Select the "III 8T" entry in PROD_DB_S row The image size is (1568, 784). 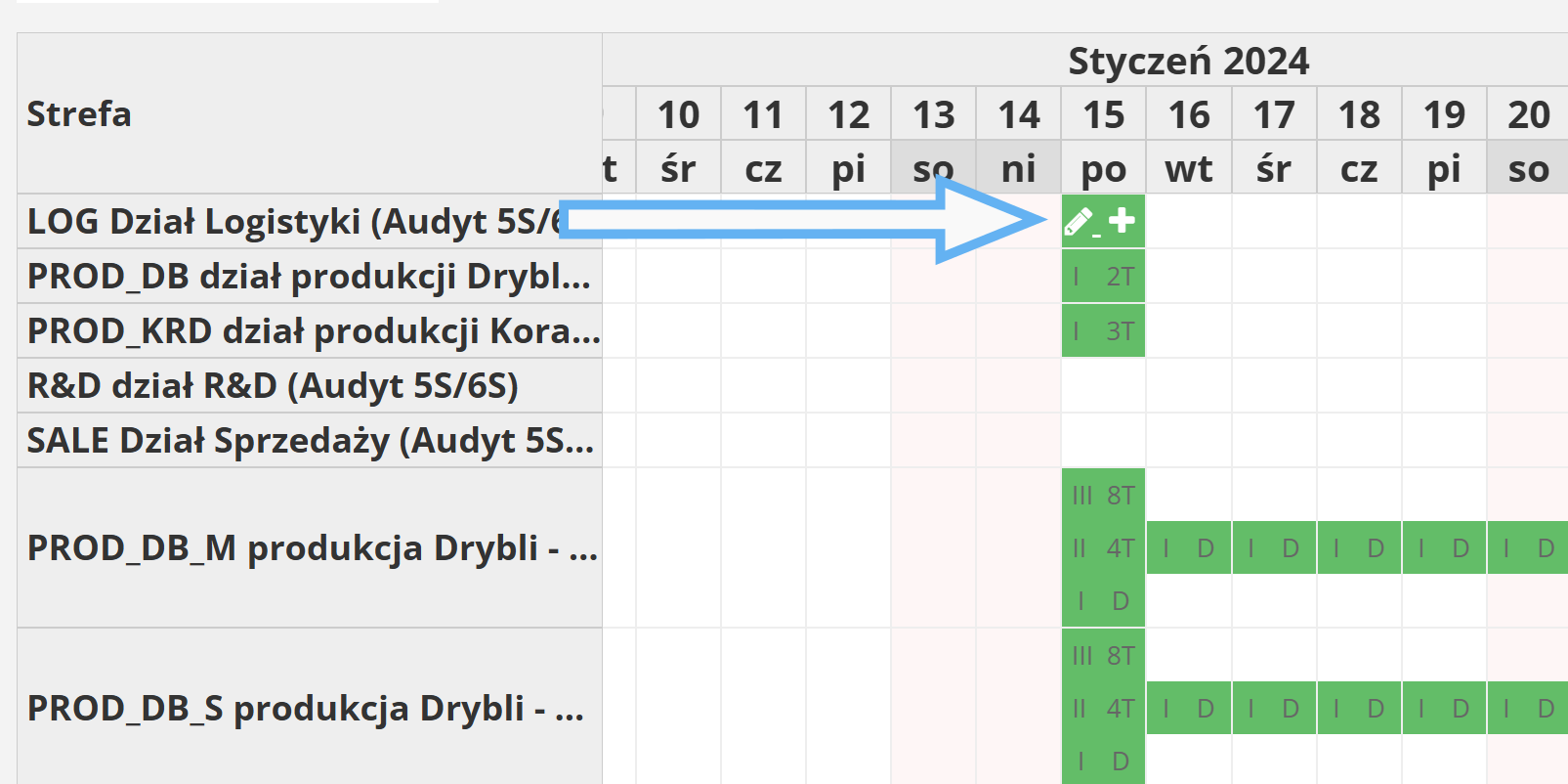click(1103, 656)
